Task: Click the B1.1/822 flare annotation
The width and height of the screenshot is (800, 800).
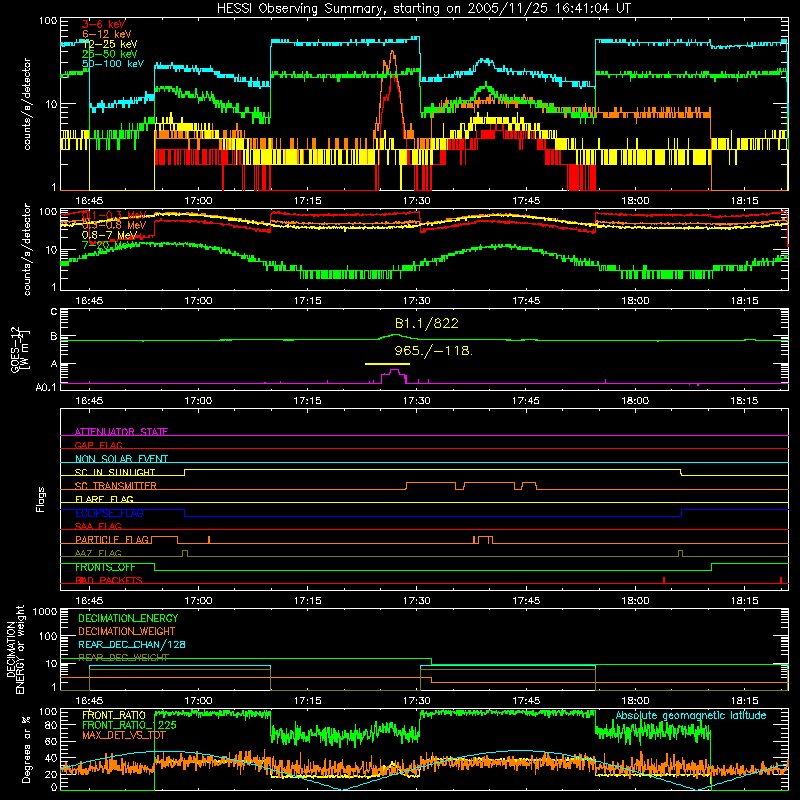Action: point(427,323)
